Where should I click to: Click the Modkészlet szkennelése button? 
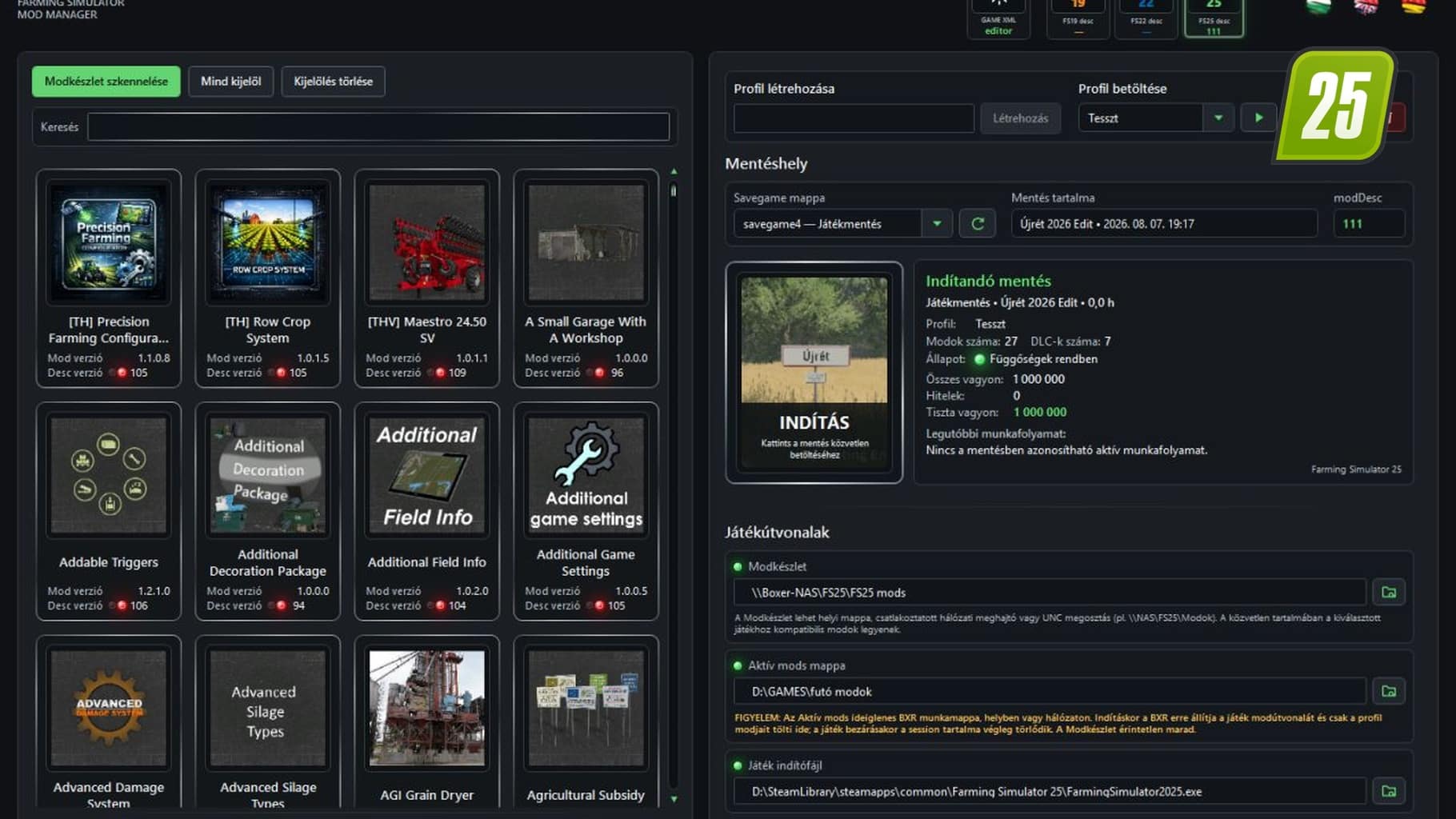click(106, 82)
